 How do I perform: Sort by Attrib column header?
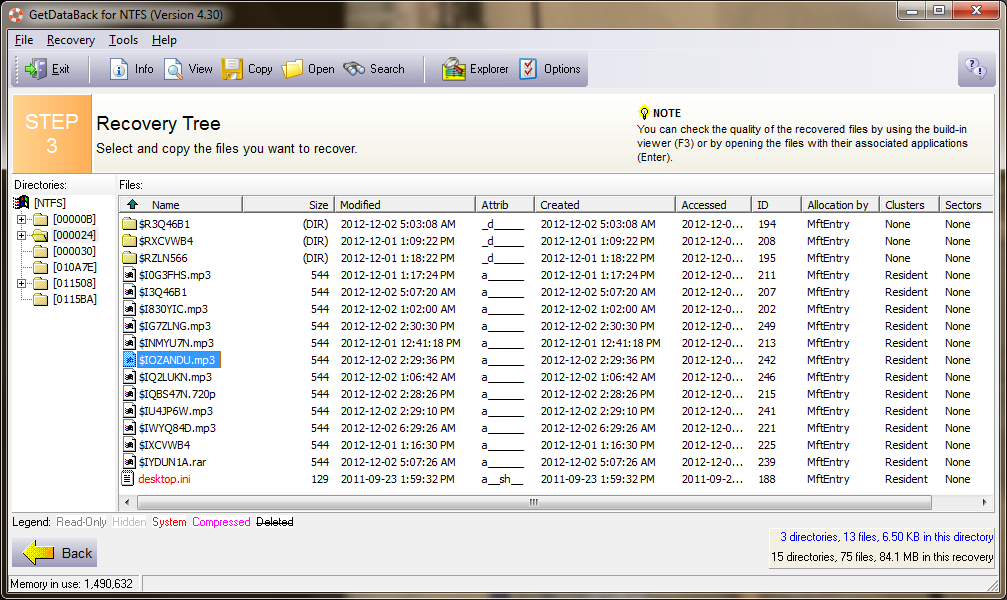click(x=505, y=204)
